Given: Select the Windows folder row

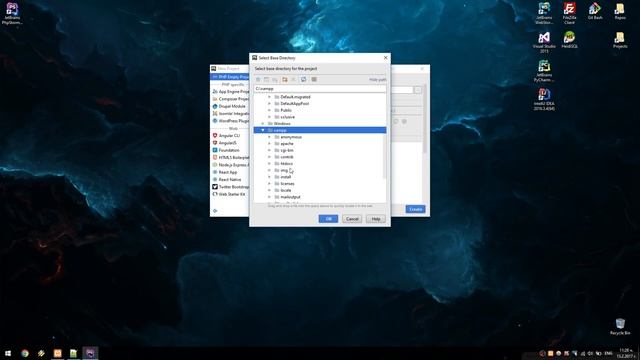Looking at the screenshot, I should [320, 123].
